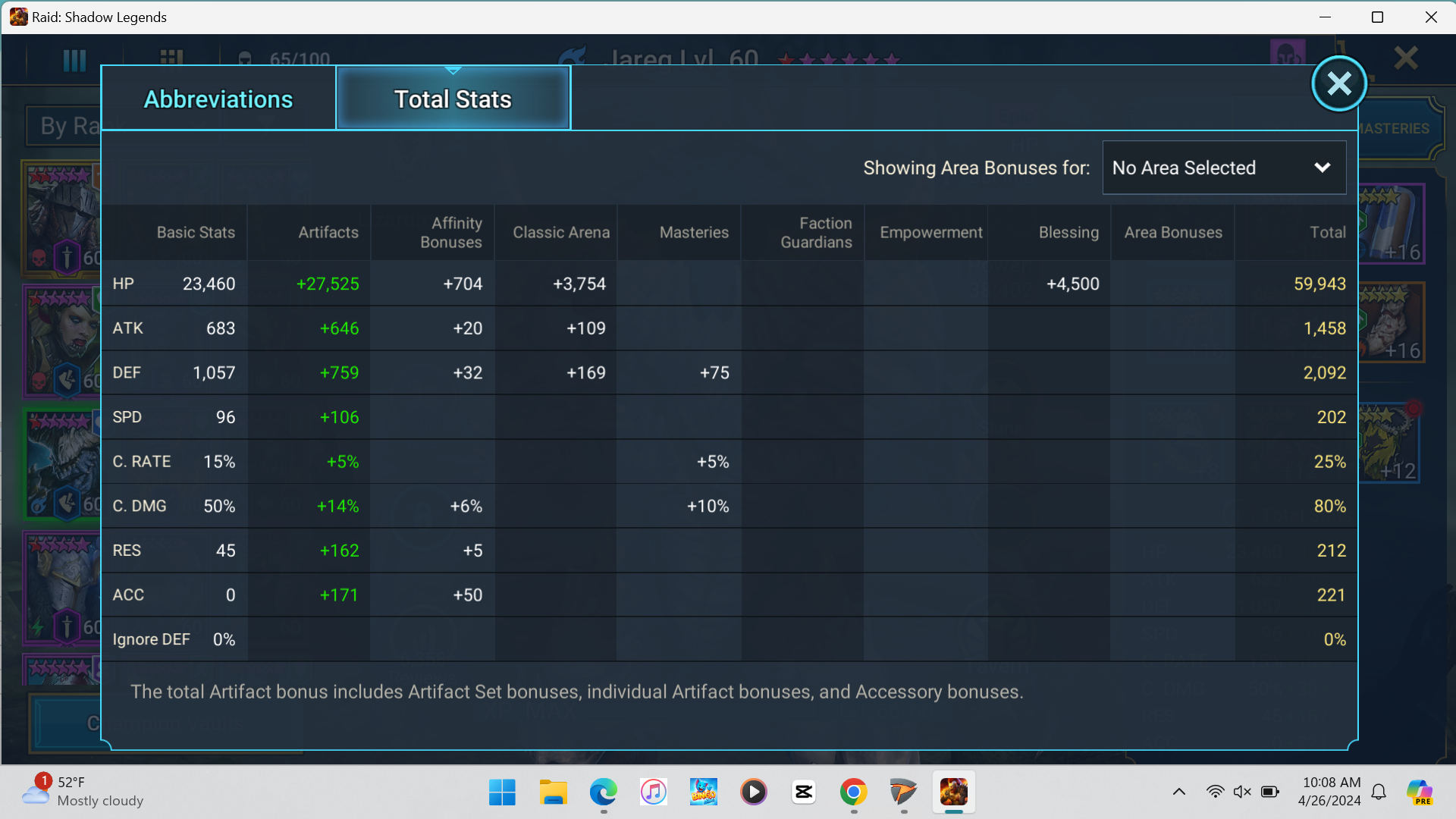Open the Wi-Fi network settings icon

coord(1215,792)
